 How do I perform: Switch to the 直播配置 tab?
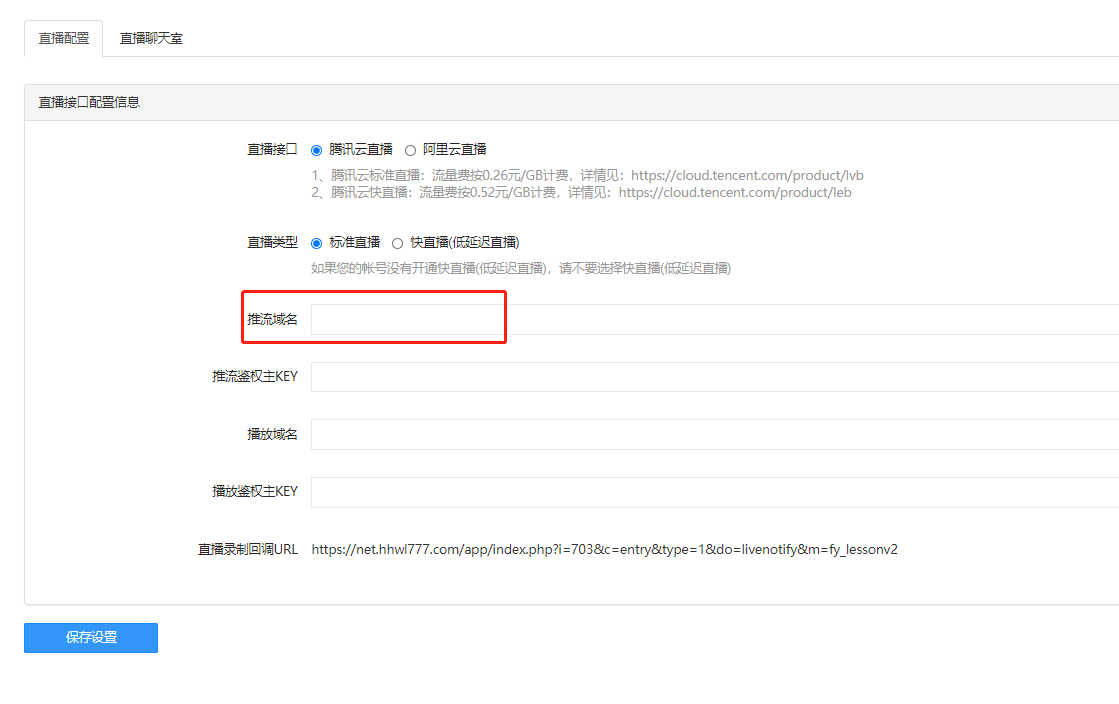tap(64, 39)
